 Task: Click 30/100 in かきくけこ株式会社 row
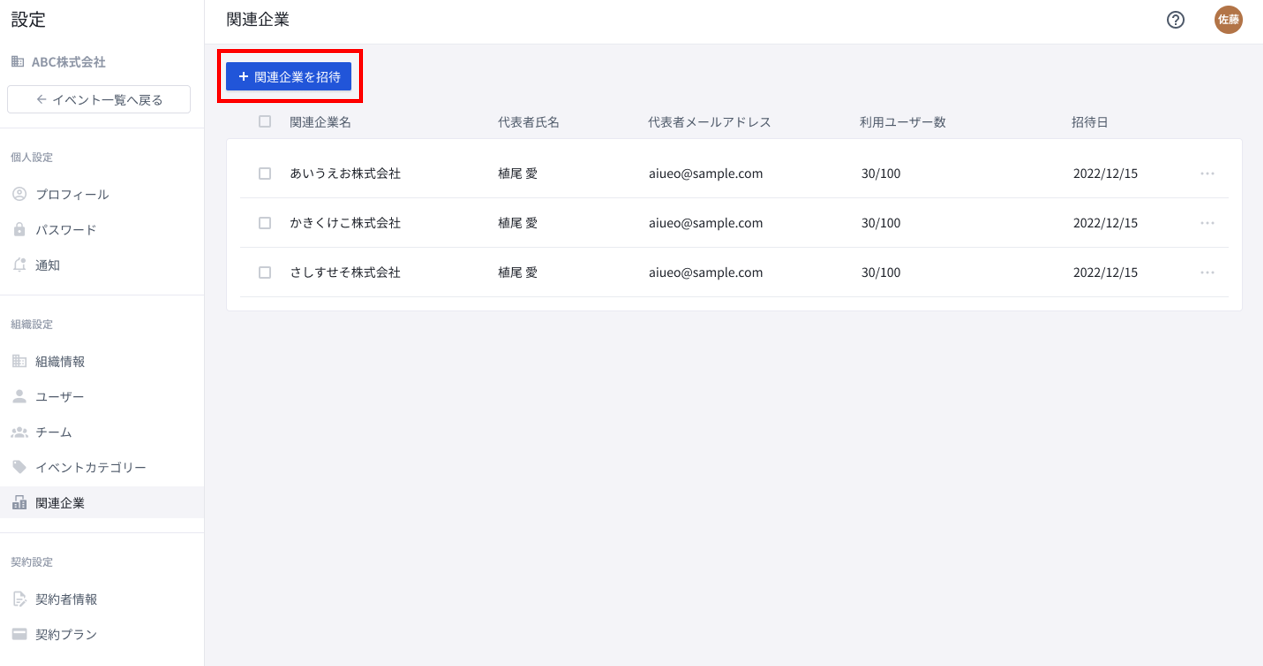pos(881,223)
